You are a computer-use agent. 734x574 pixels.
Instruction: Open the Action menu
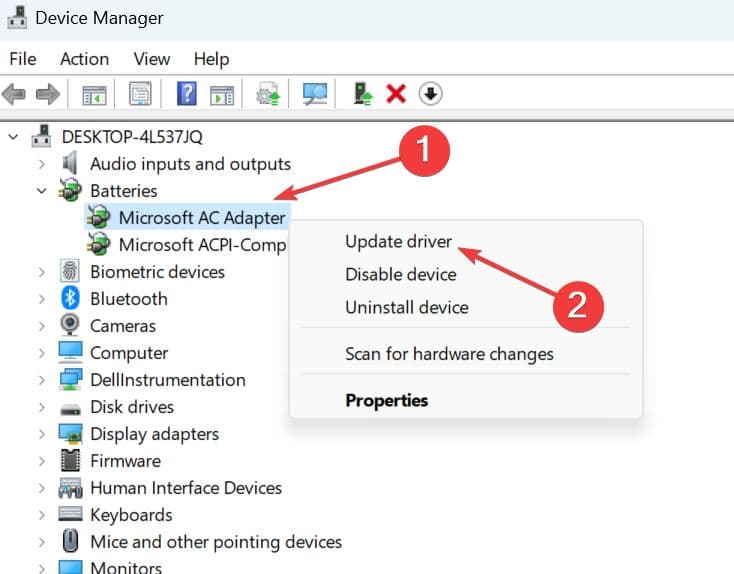(x=84, y=59)
